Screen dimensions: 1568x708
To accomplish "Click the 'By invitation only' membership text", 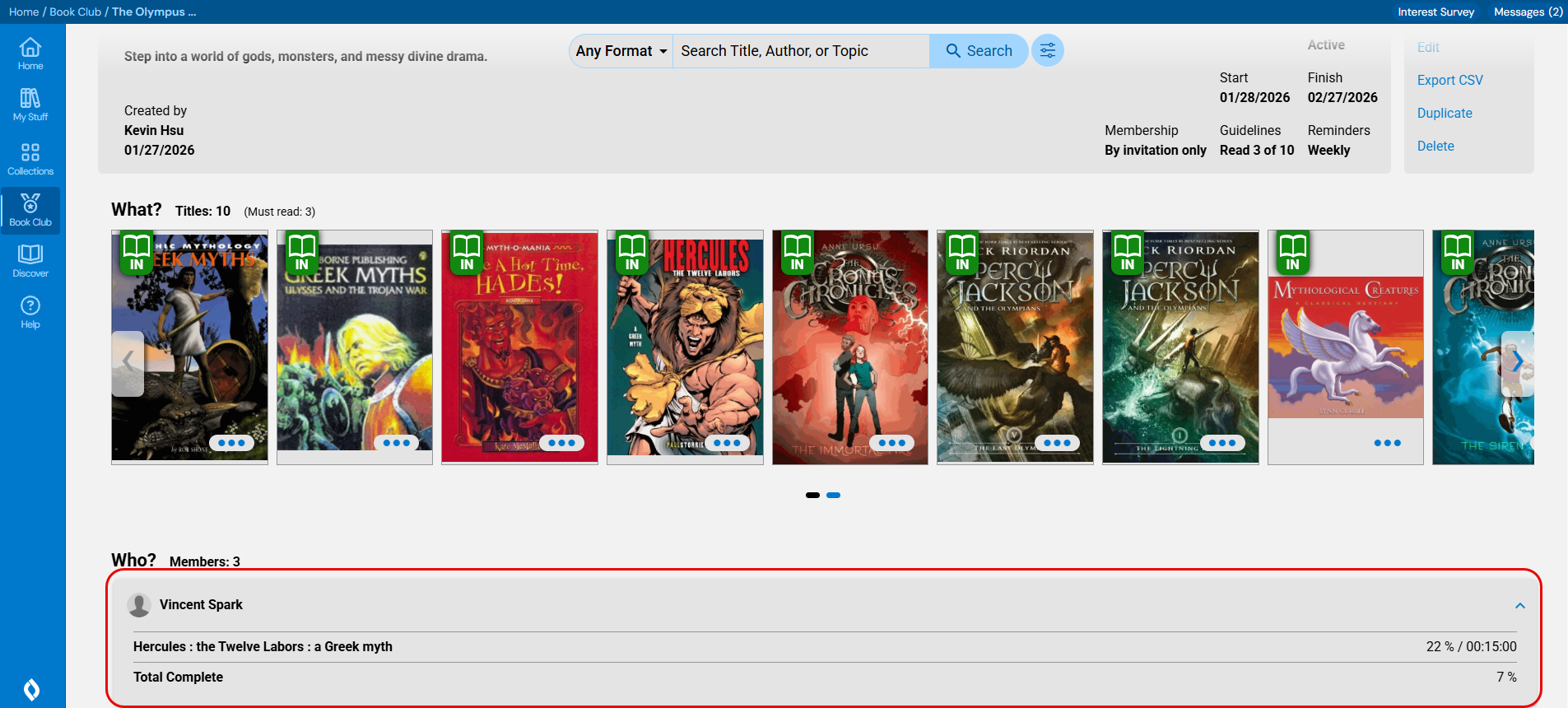I will [1156, 150].
